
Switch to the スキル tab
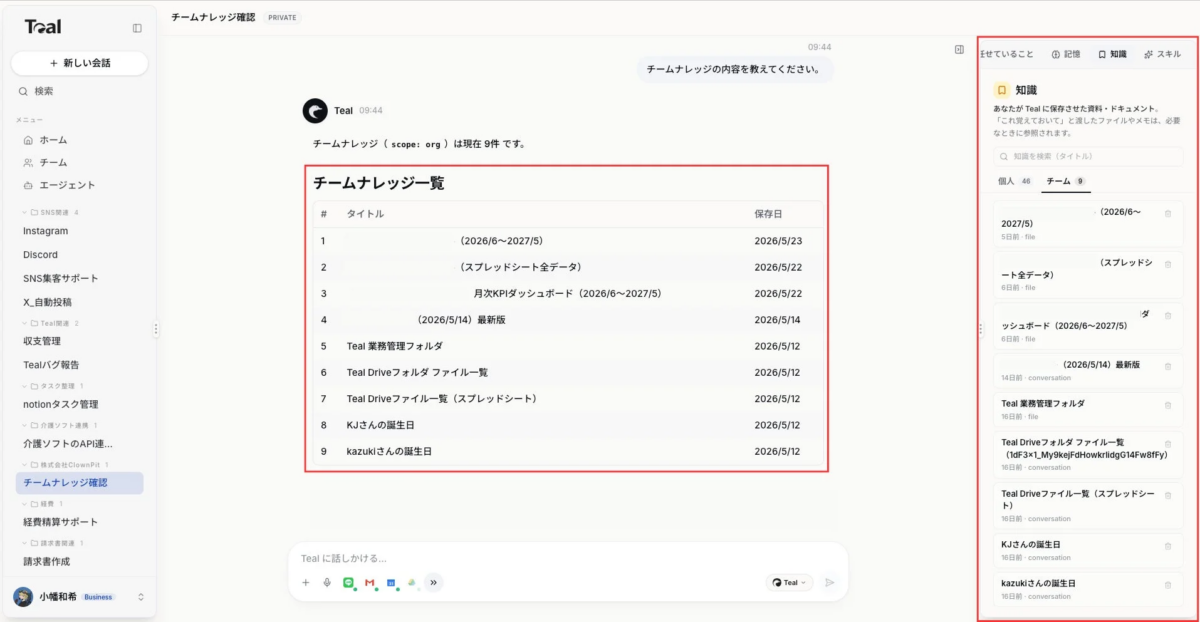coord(1162,54)
